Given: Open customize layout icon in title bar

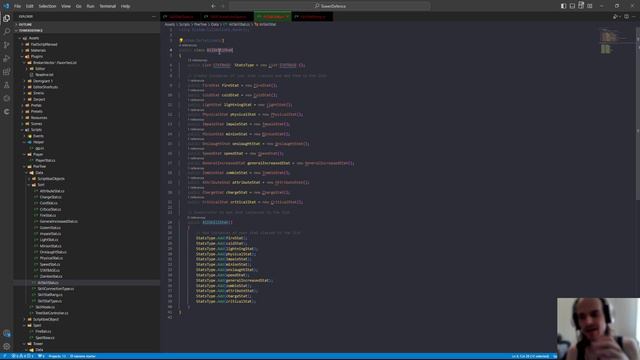Looking at the screenshot, I should pos(590,6).
